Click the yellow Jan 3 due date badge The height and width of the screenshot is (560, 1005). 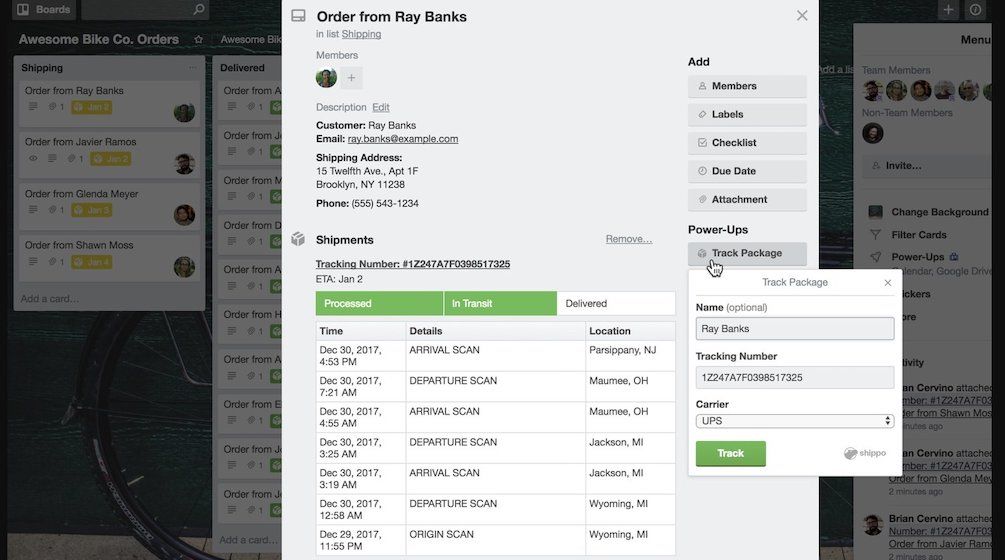91,210
